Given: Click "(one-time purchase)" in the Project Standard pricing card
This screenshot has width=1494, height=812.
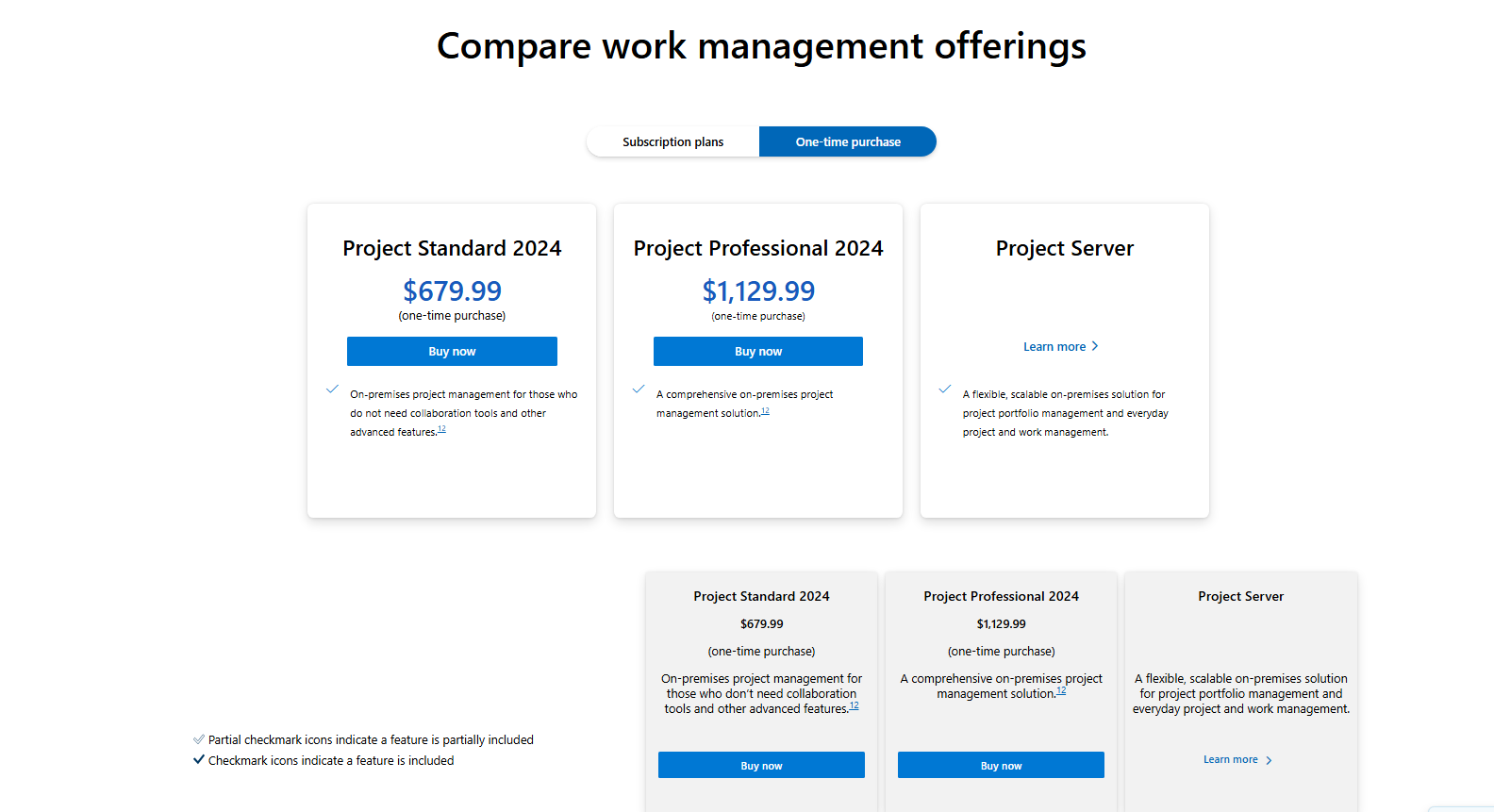Looking at the screenshot, I should (452, 316).
